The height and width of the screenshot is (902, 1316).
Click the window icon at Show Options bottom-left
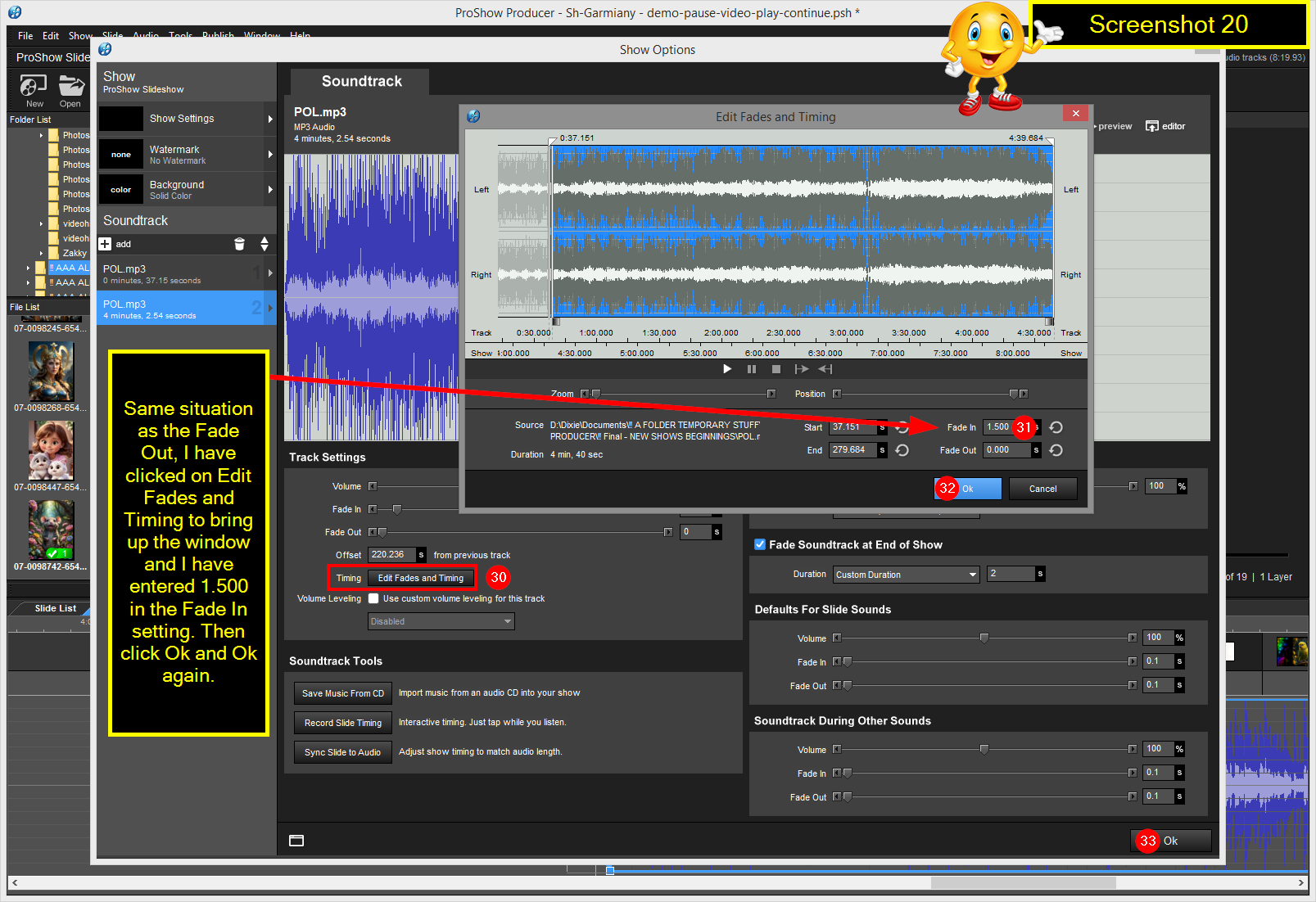[296, 841]
